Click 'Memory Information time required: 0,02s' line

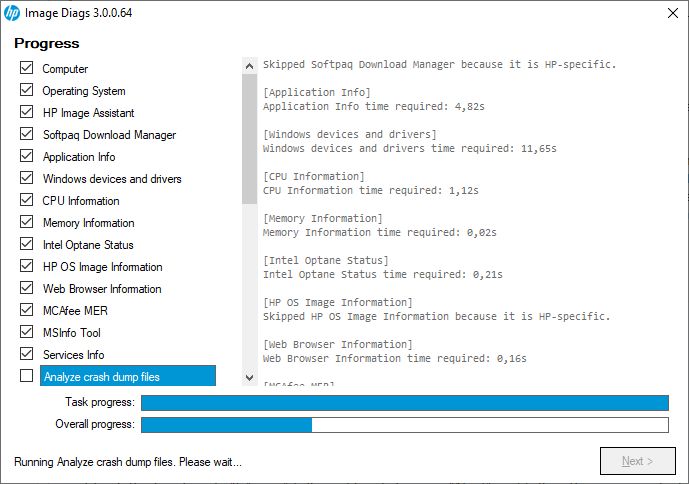380,233
